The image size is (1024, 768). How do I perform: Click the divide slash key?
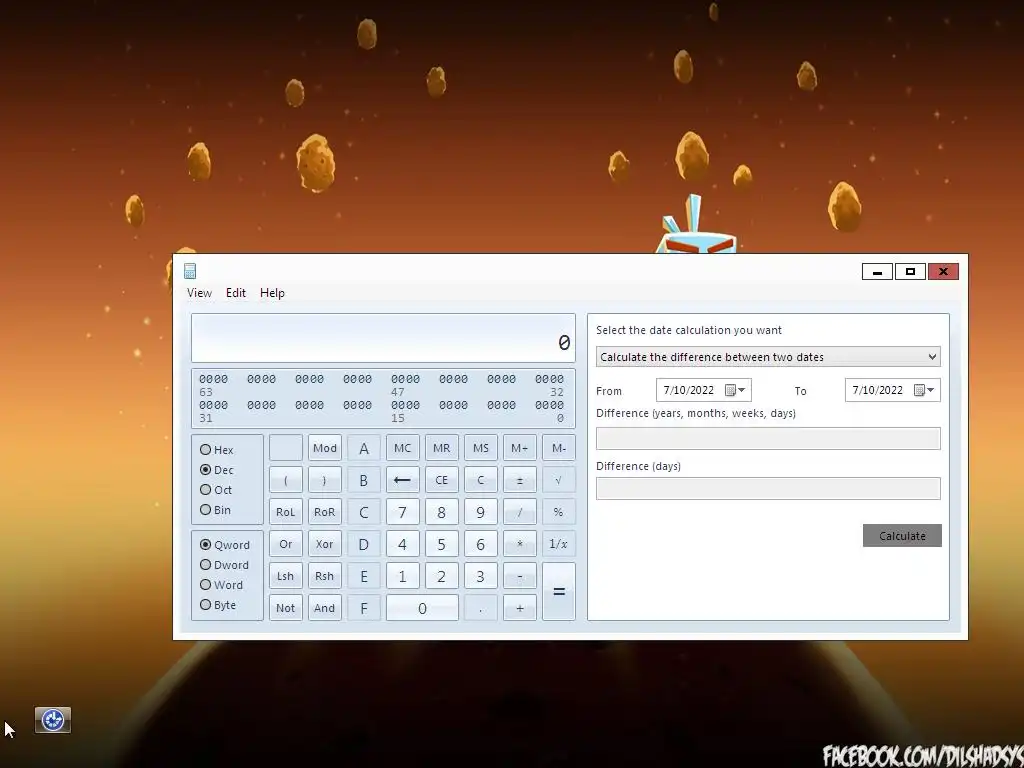[x=520, y=512]
